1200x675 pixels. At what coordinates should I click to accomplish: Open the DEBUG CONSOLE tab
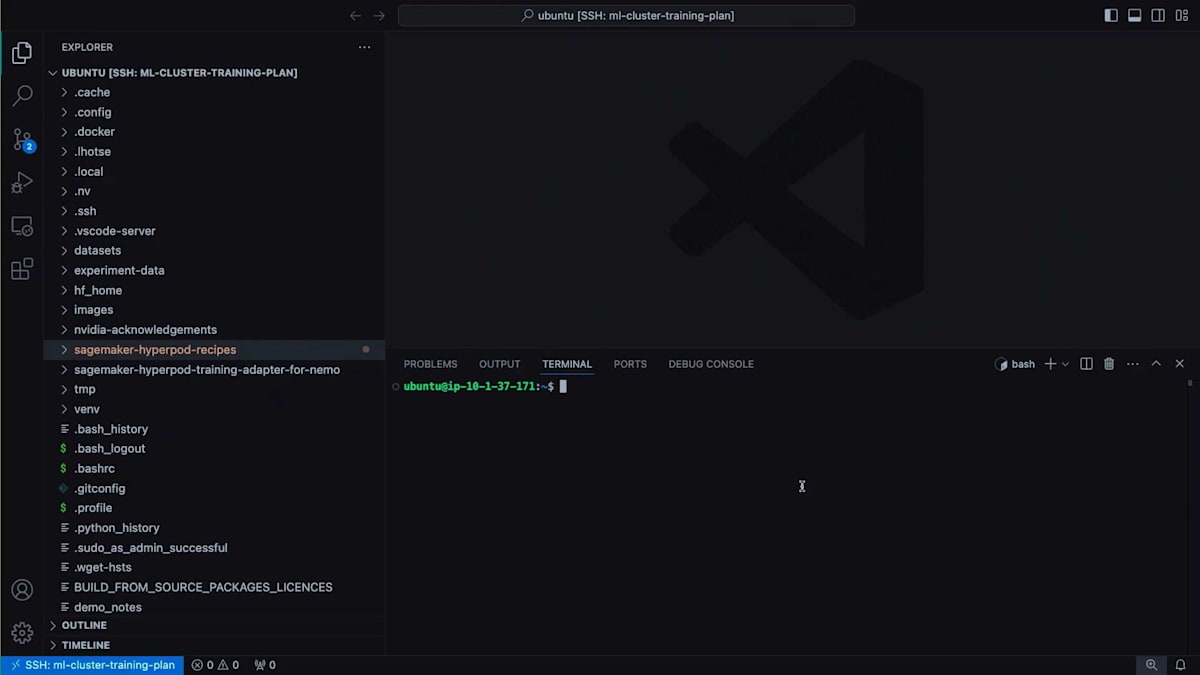point(711,364)
